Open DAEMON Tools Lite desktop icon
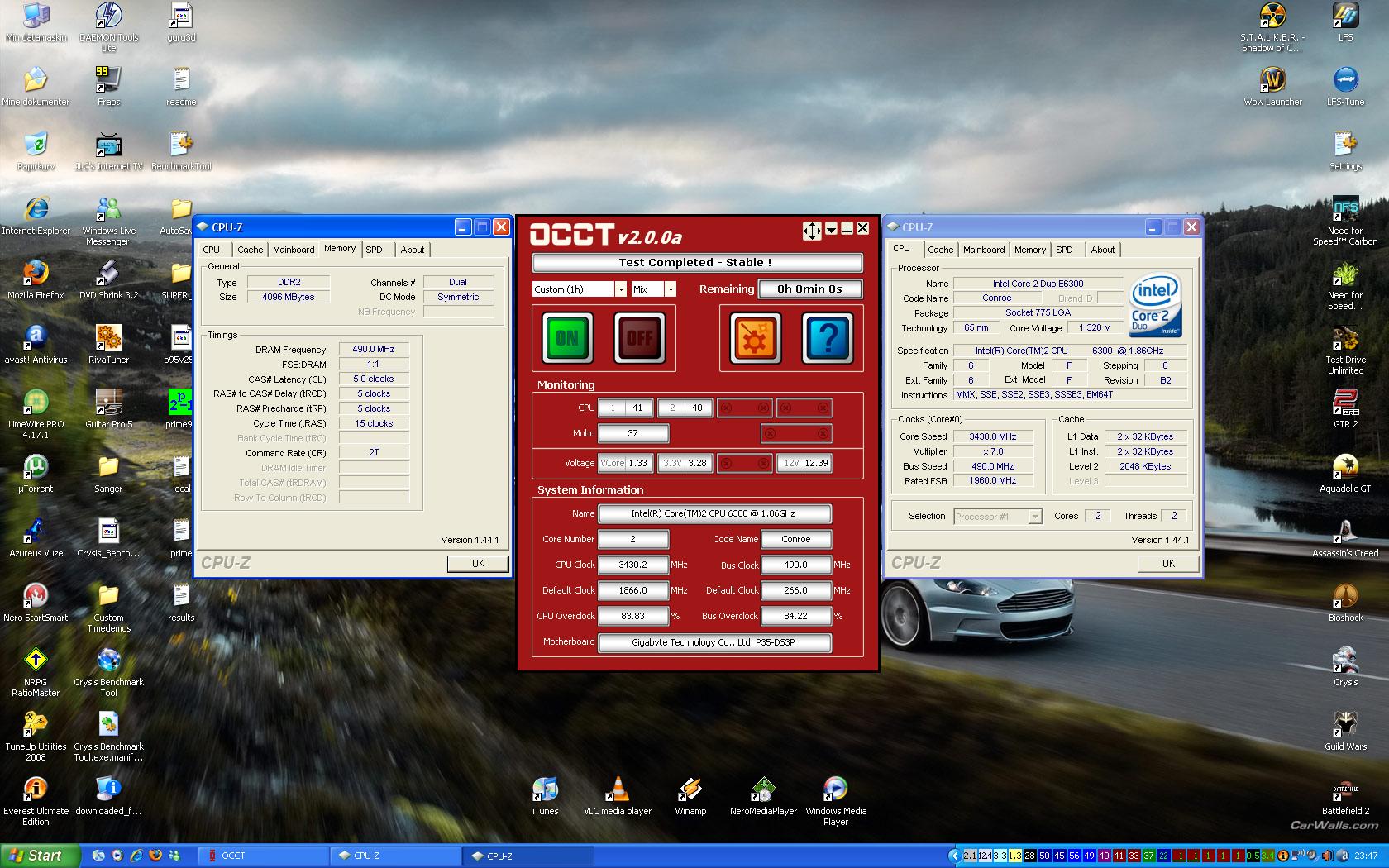Image resolution: width=1389 pixels, height=868 pixels. point(108,27)
